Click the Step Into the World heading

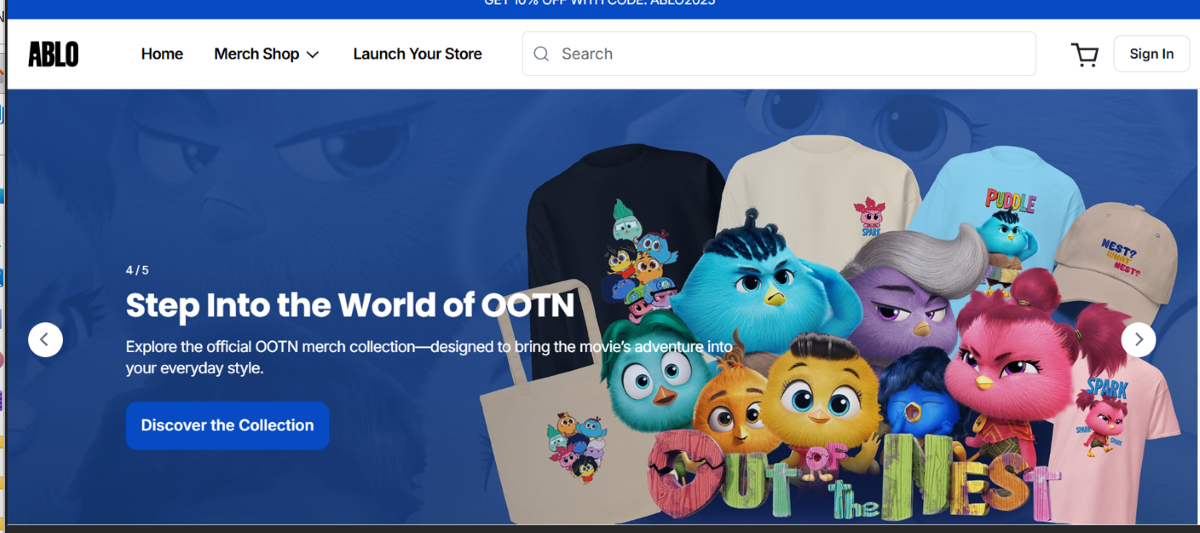350,305
